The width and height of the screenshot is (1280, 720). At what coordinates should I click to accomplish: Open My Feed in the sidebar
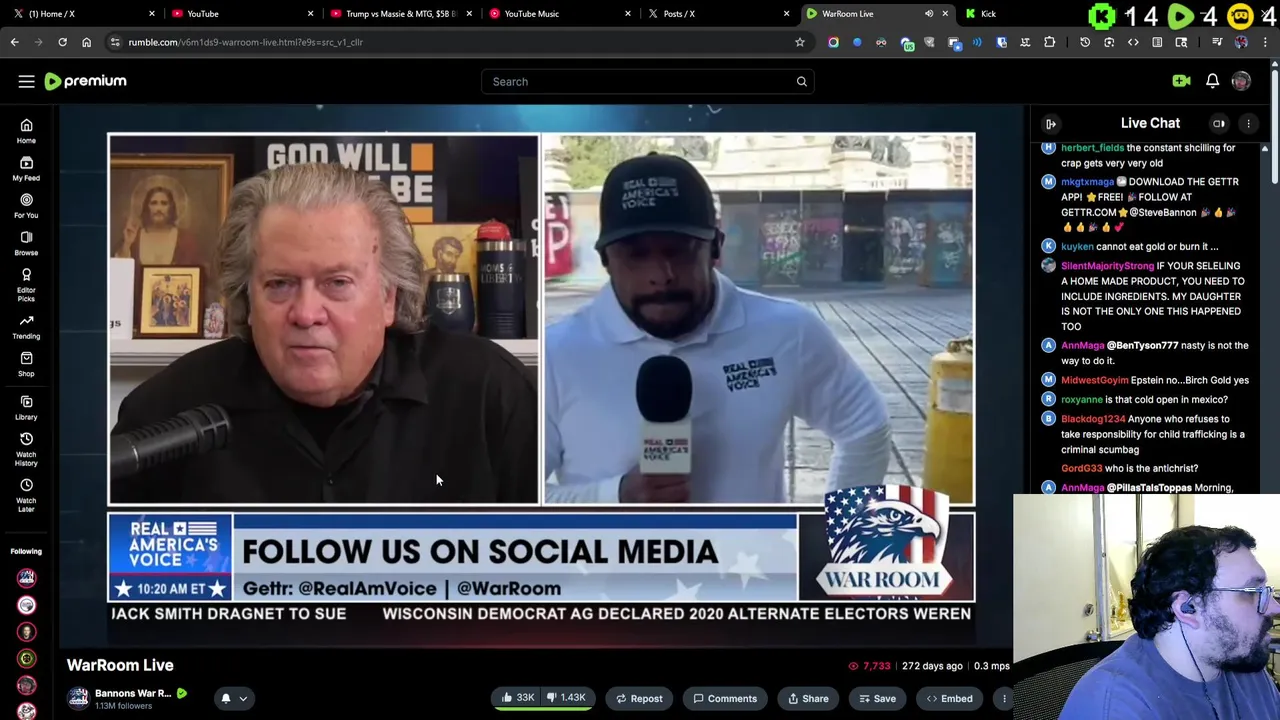coord(26,168)
